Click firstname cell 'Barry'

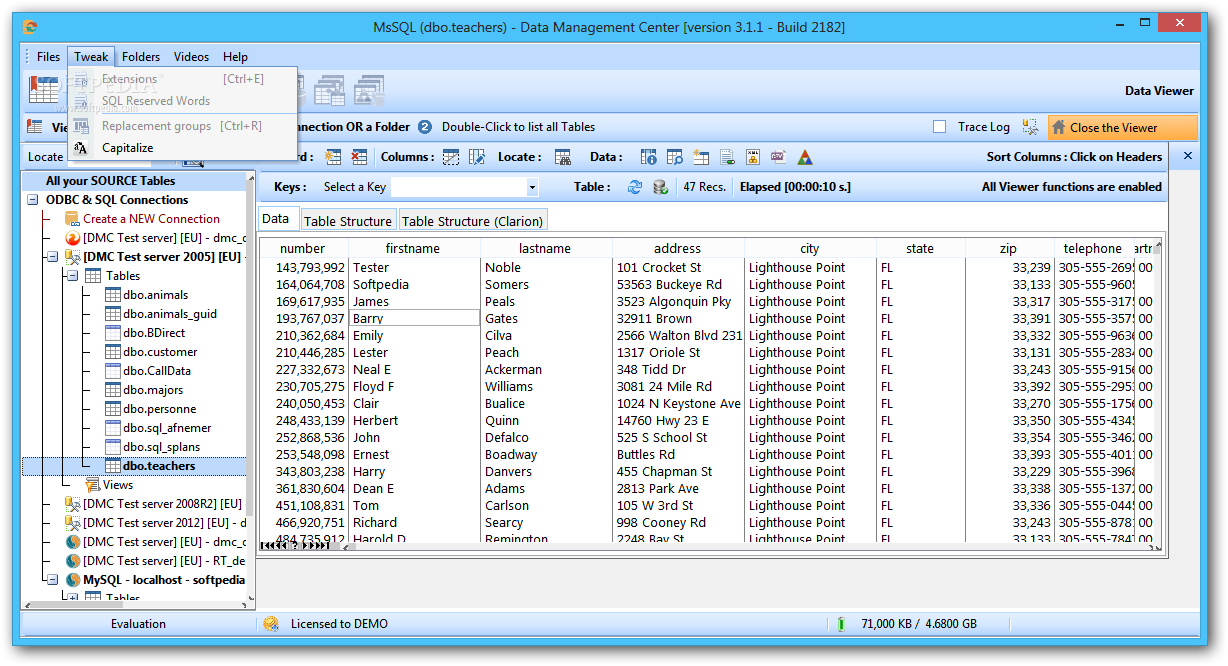point(414,318)
